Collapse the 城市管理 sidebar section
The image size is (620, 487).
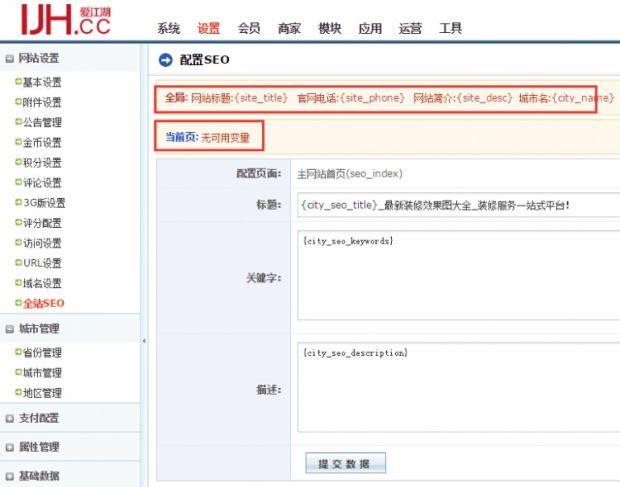[x=9, y=329]
